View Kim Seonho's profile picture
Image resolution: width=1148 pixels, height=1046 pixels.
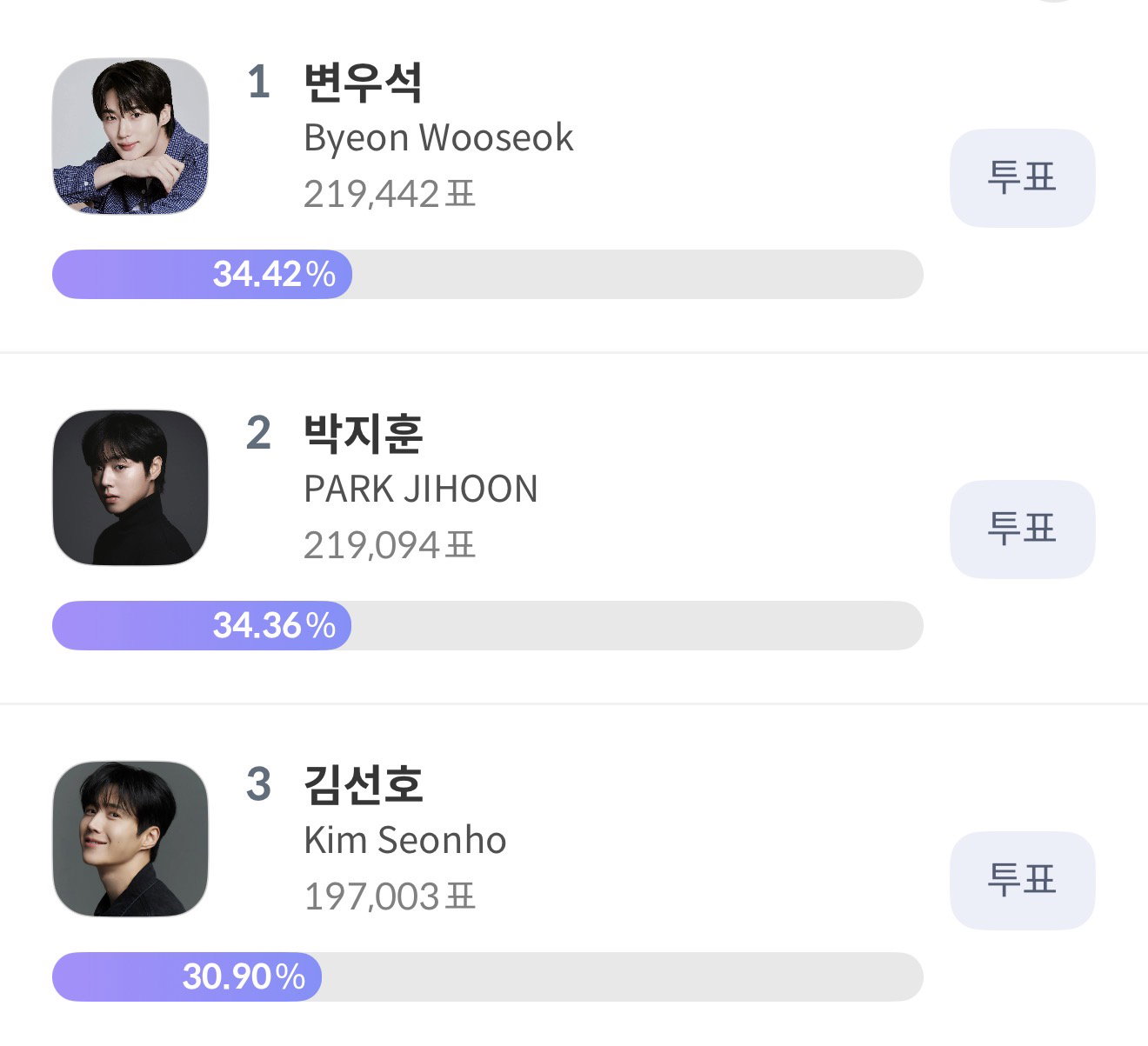(130, 839)
